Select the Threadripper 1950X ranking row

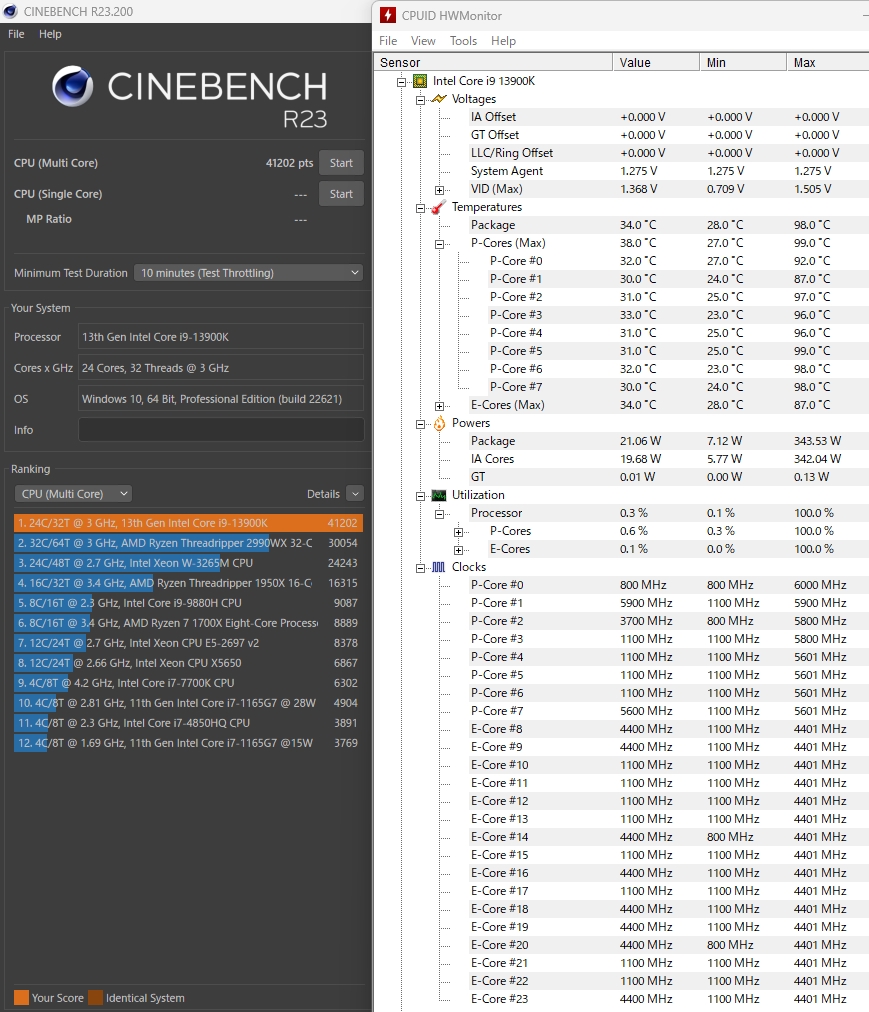click(188, 583)
